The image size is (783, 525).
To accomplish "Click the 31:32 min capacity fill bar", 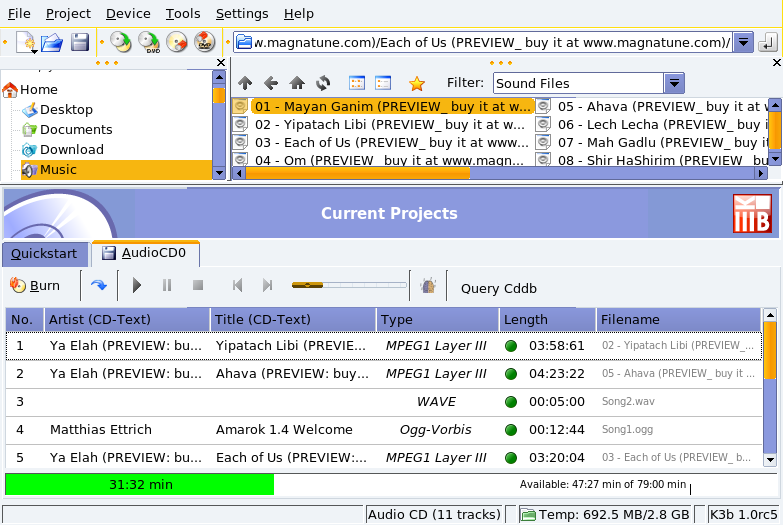I will [140, 485].
